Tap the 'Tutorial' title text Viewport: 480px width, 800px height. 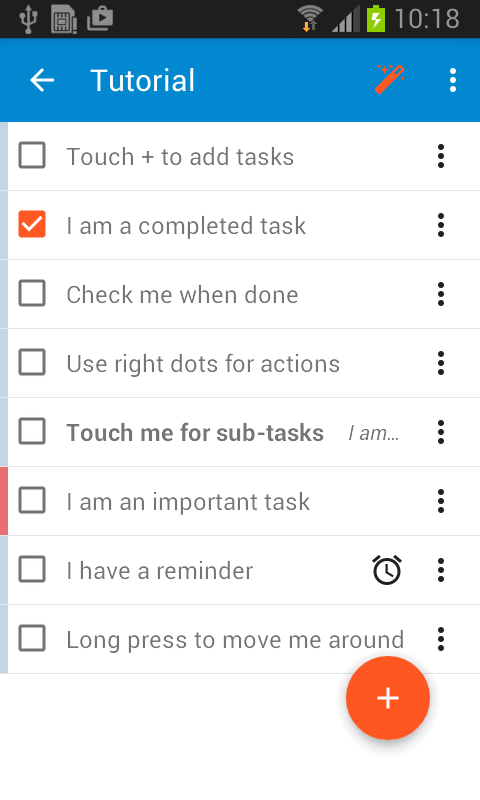pyautogui.click(x=142, y=81)
